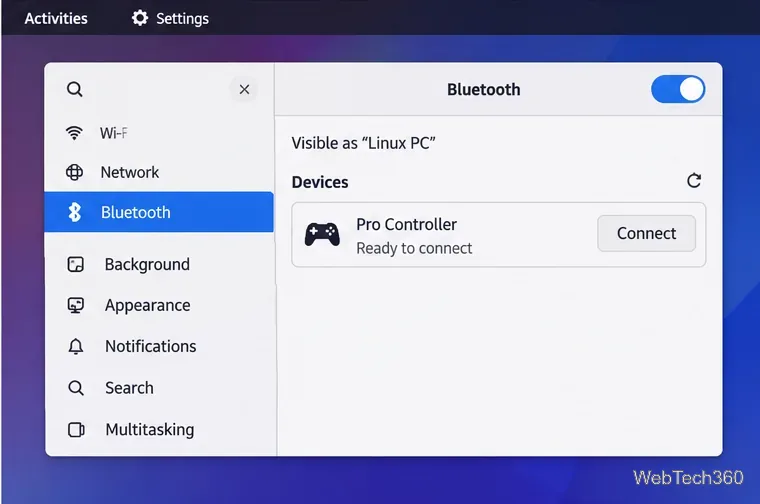Go to the Background settings panel
Image resolution: width=760 pixels, height=504 pixels.
coord(159,264)
